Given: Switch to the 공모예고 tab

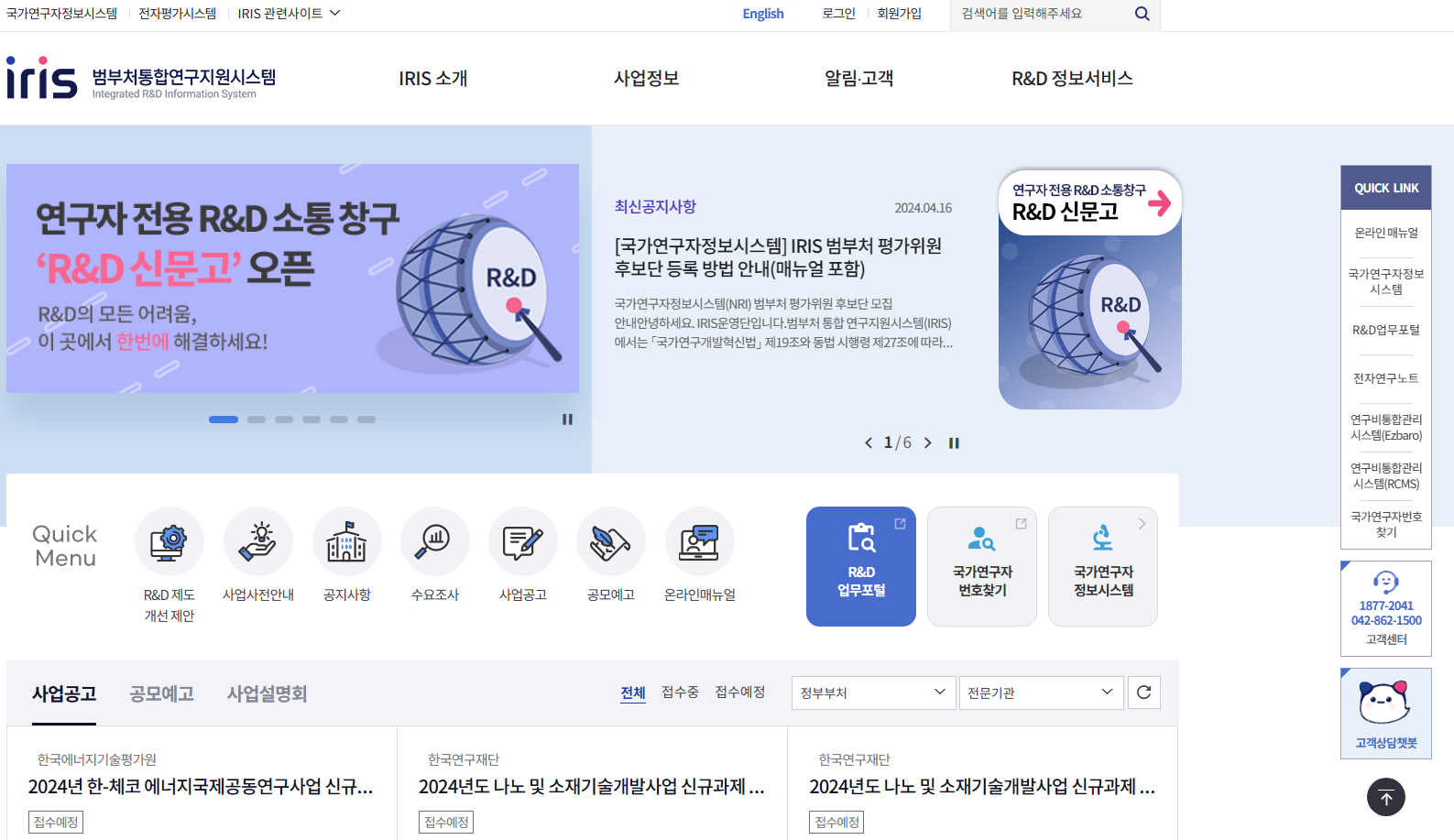Looking at the screenshot, I should pyautogui.click(x=162, y=694).
